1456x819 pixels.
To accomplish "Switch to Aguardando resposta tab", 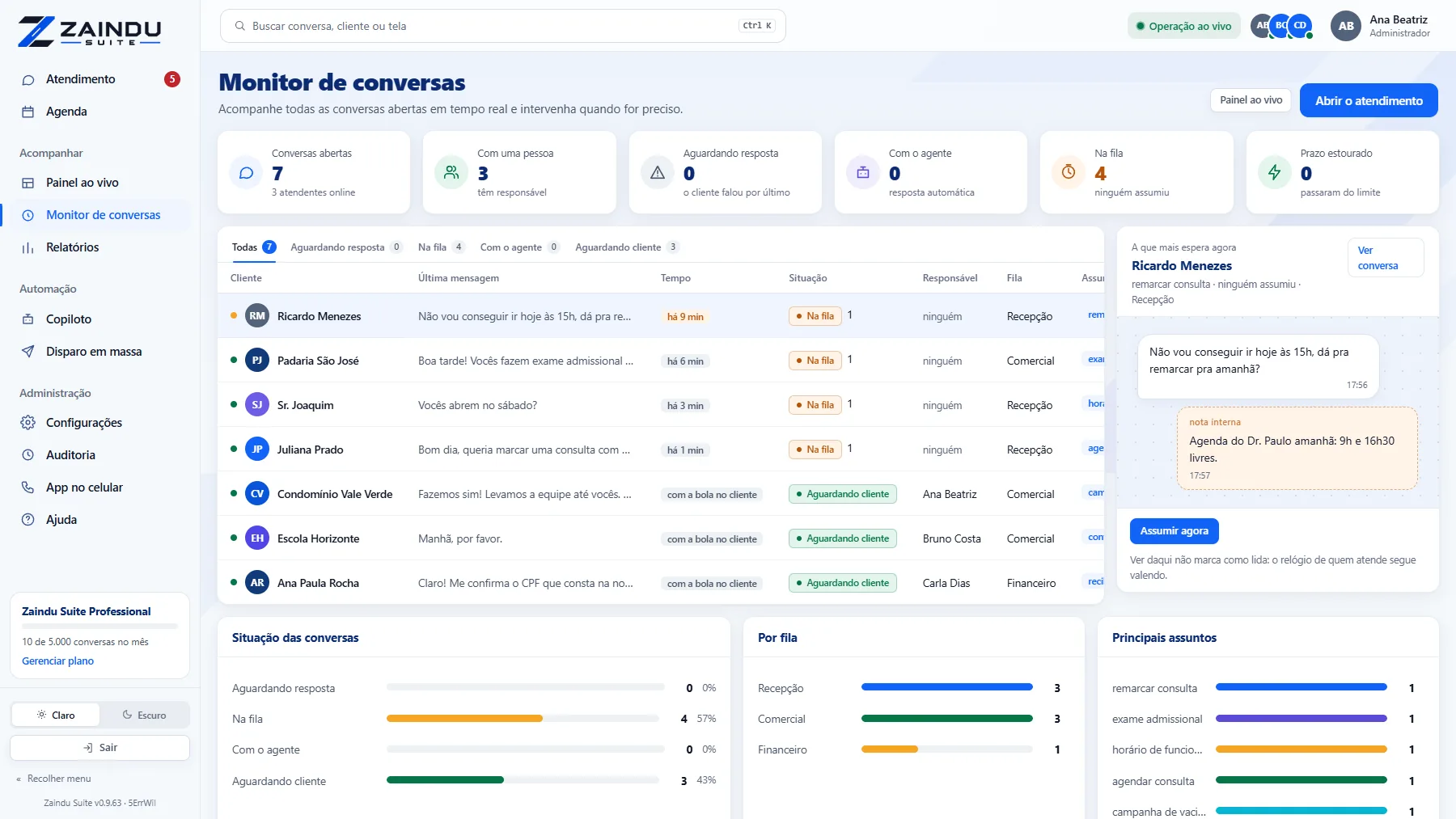I will 346,247.
